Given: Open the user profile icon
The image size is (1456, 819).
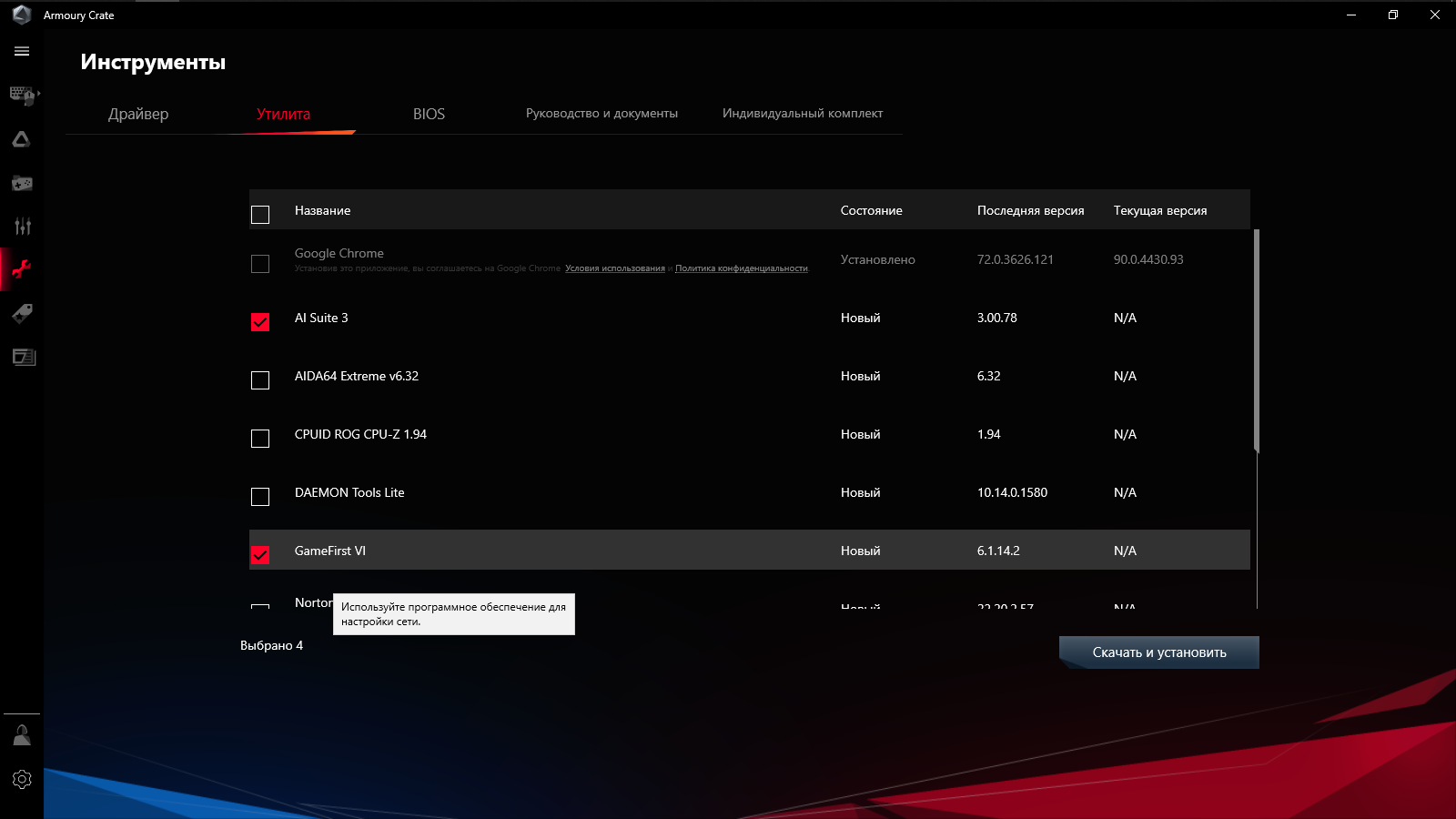Looking at the screenshot, I should 22,735.
